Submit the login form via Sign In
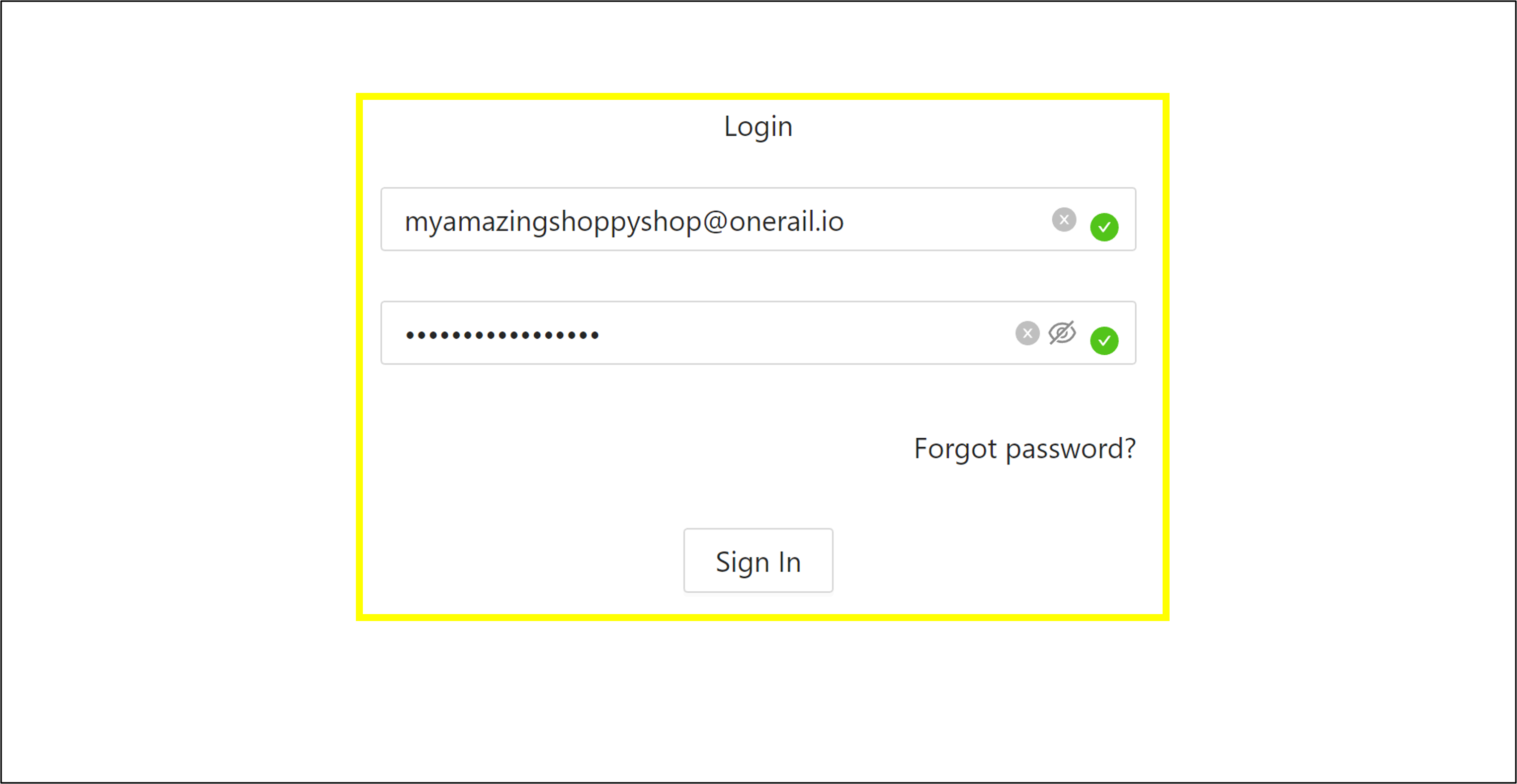Image resolution: width=1517 pixels, height=784 pixels. pyautogui.click(x=758, y=560)
